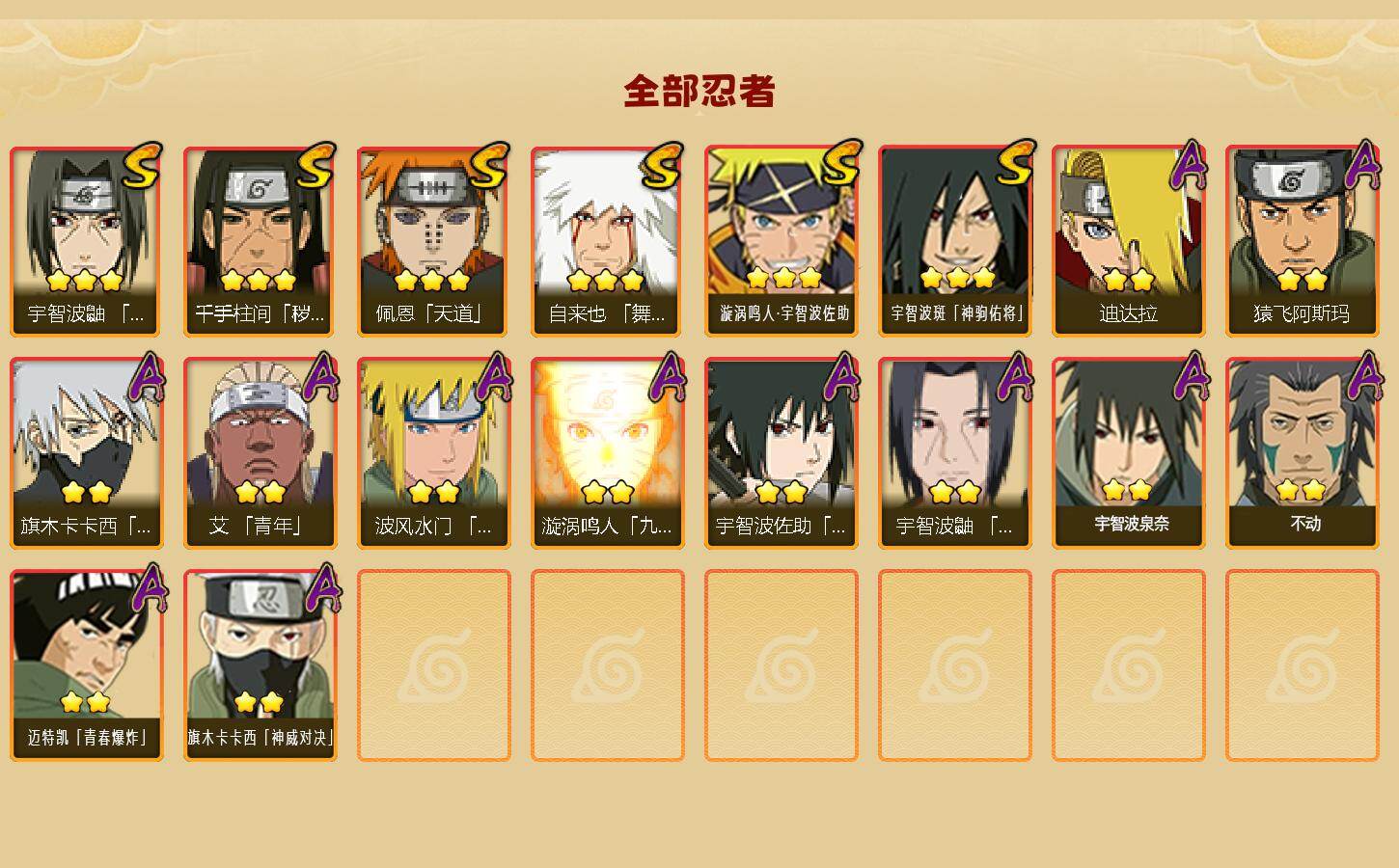Click the S rank badge on 千手柱间

316,166
